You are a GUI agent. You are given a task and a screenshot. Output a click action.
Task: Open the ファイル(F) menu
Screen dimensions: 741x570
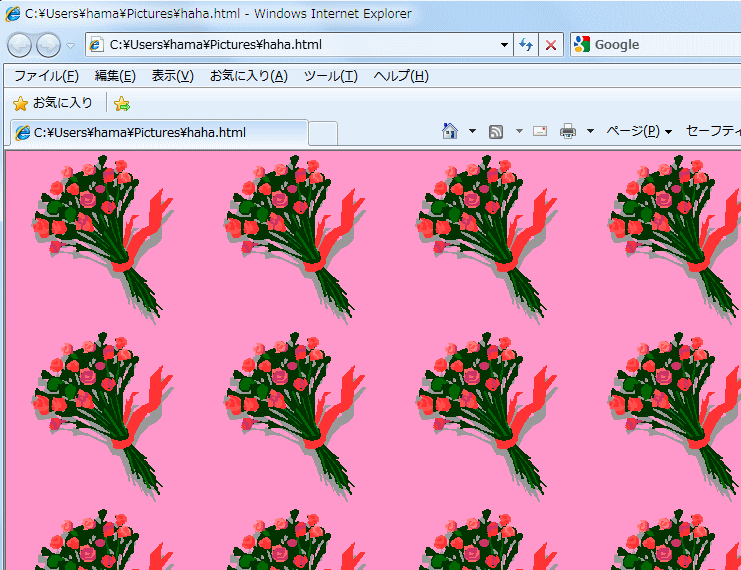click(46, 76)
